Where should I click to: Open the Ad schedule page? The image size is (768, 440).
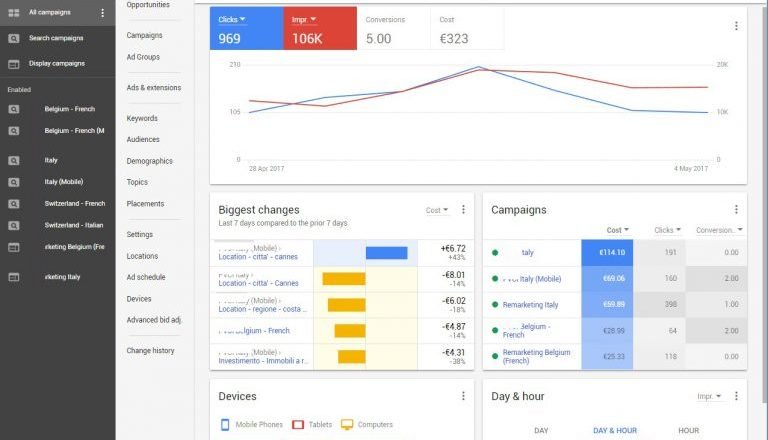point(146,277)
